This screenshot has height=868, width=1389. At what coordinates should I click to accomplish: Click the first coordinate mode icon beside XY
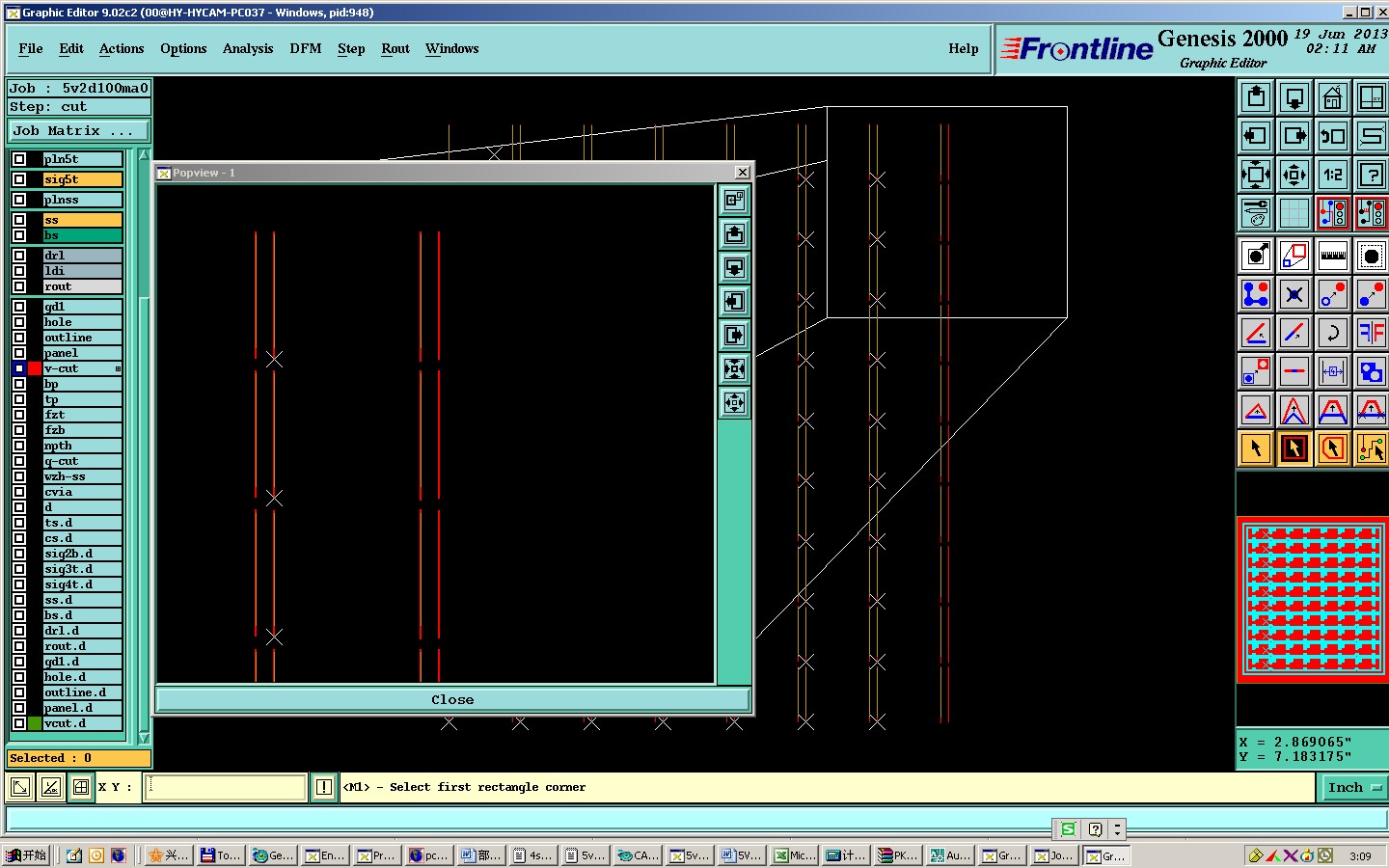click(x=19, y=787)
